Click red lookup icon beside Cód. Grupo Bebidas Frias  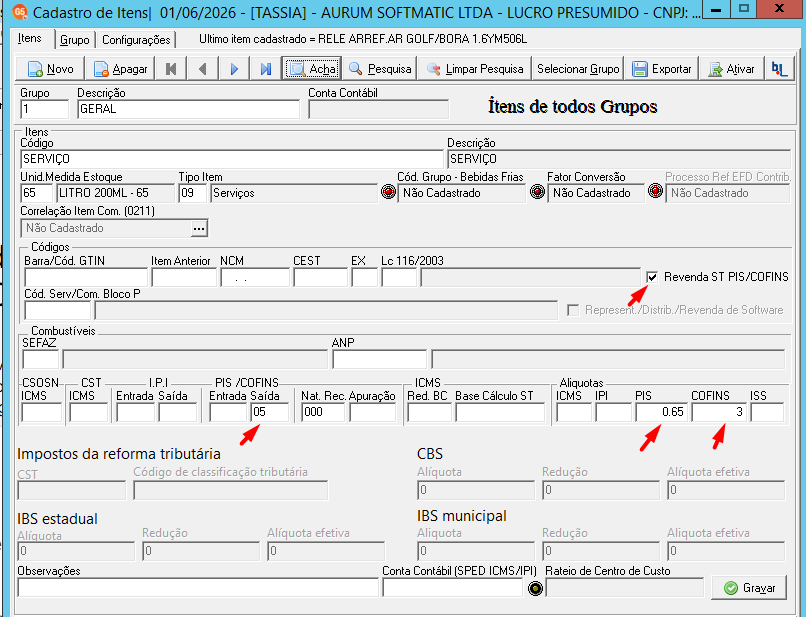point(388,192)
